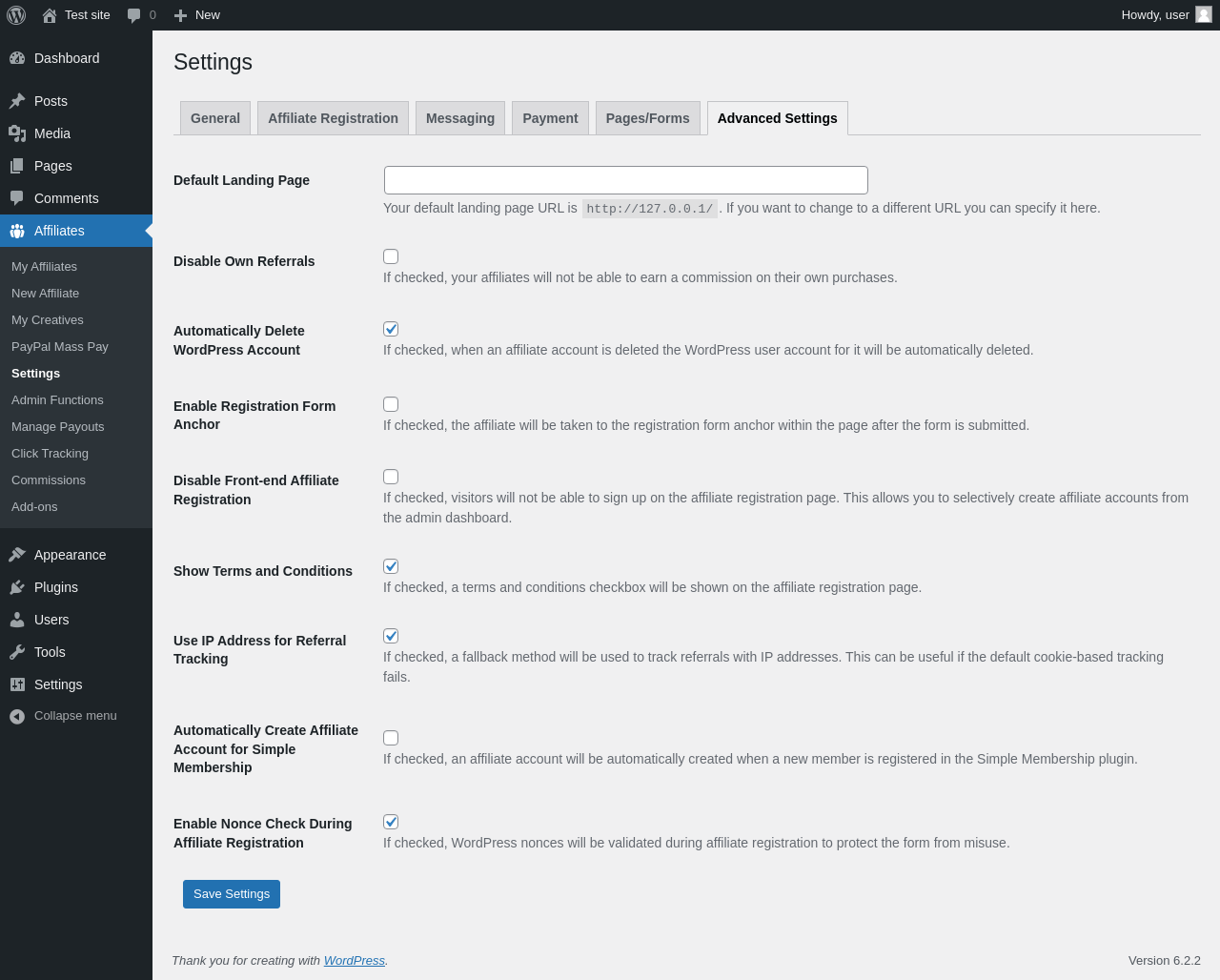Open the Plugins plug icon
Viewport: 1220px width, 980px height.
click(17, 587)
